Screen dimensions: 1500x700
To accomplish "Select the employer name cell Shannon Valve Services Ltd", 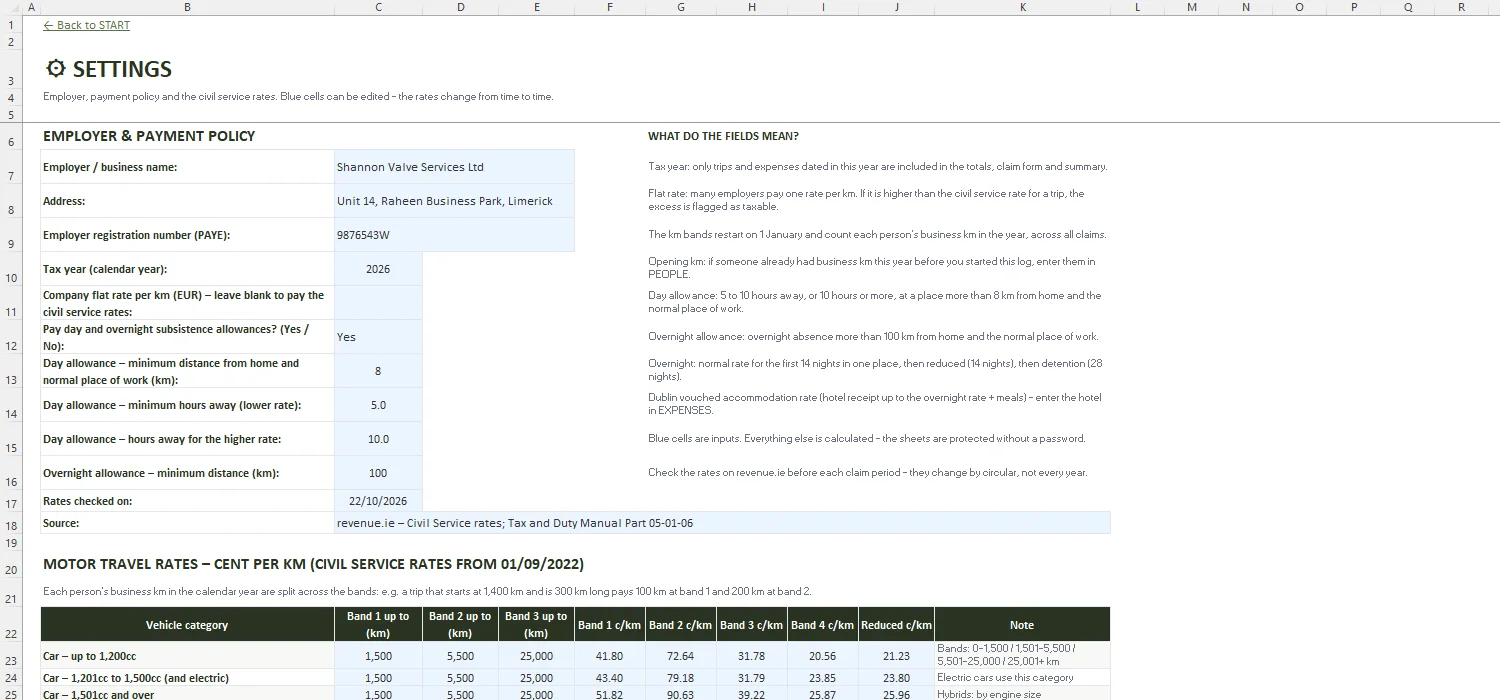I will point(455,167).
